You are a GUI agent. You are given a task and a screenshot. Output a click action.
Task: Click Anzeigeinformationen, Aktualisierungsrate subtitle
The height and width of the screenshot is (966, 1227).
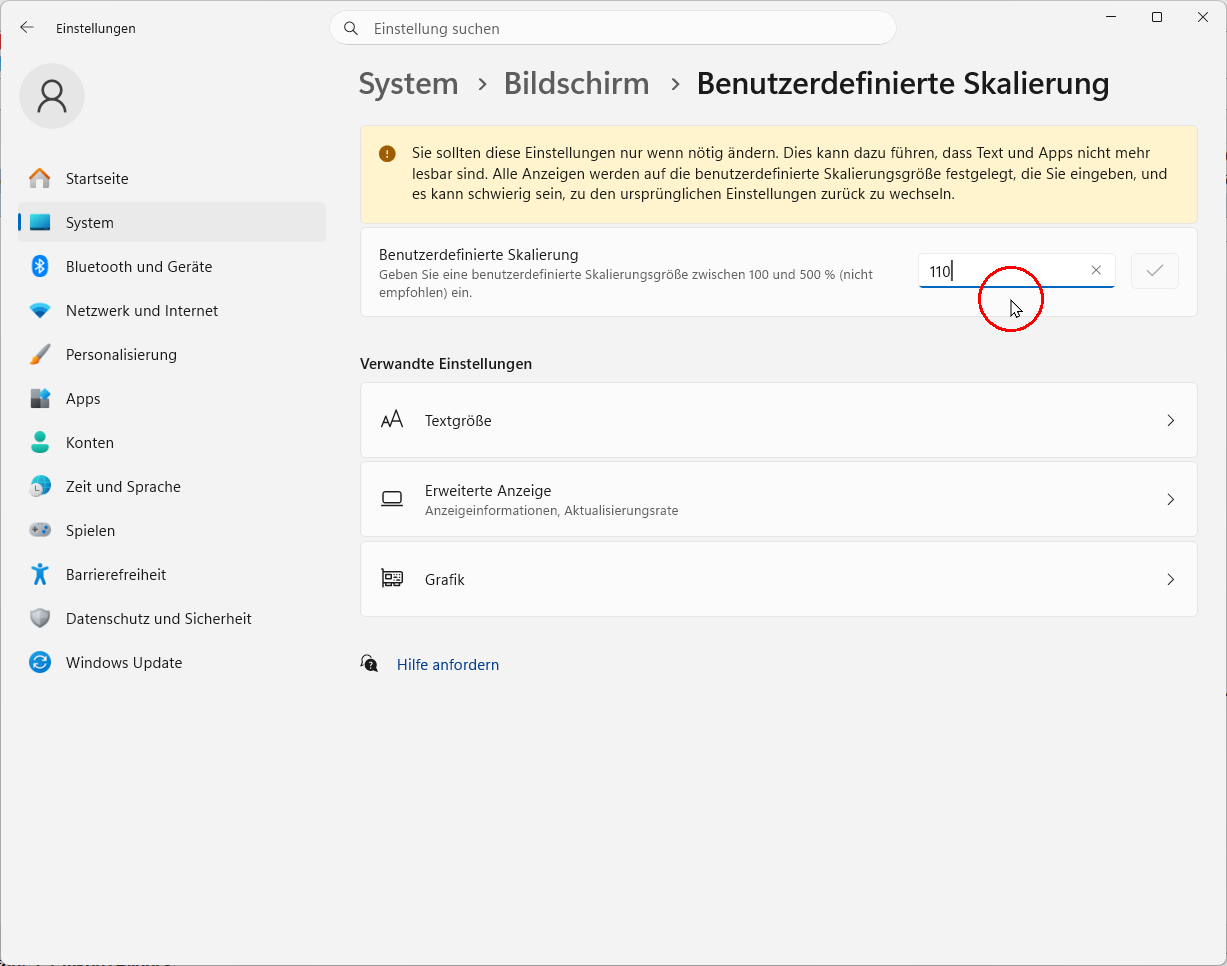click(552, 511)
